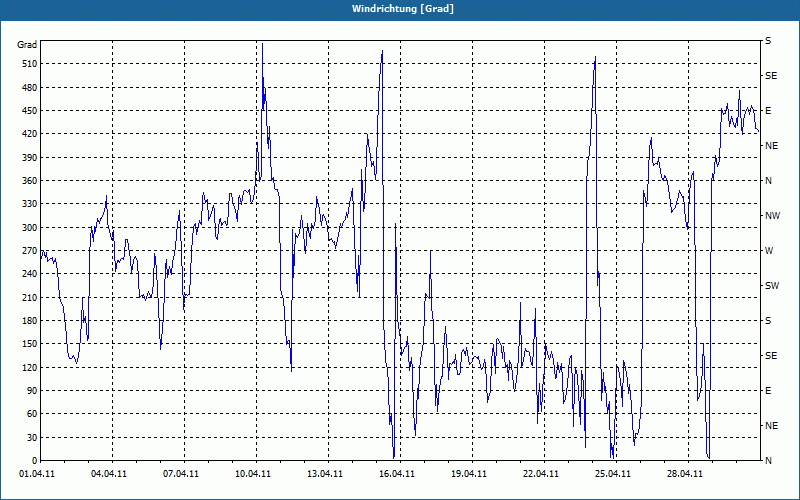
Task: Select the y-axis value 30
Action: (33, 437)
